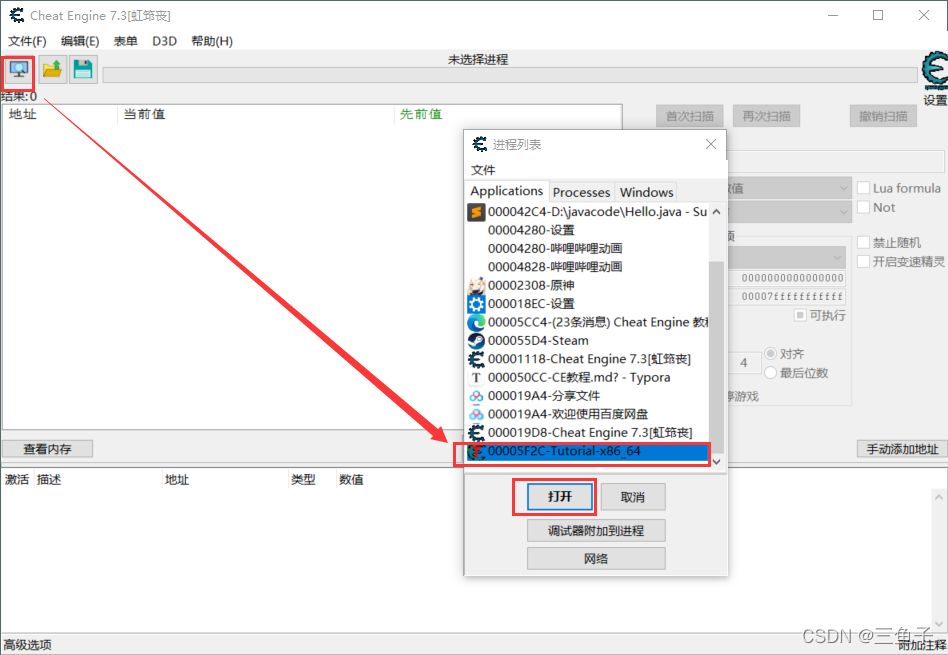Click the 原神 game avatar icon
Screen dimensions: 948x655
(x=476, y=285)
